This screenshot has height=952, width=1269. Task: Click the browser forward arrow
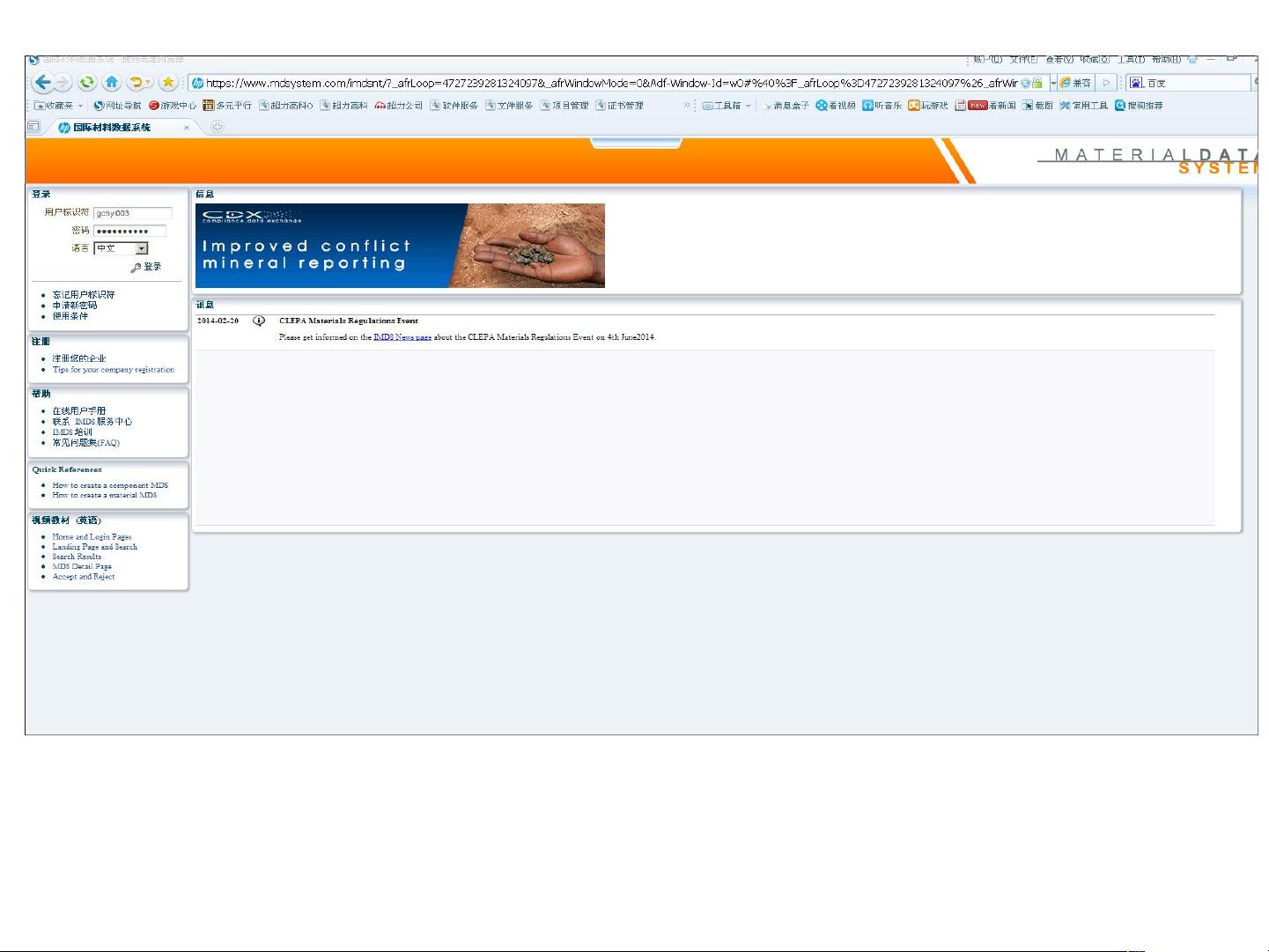point(63,83)
